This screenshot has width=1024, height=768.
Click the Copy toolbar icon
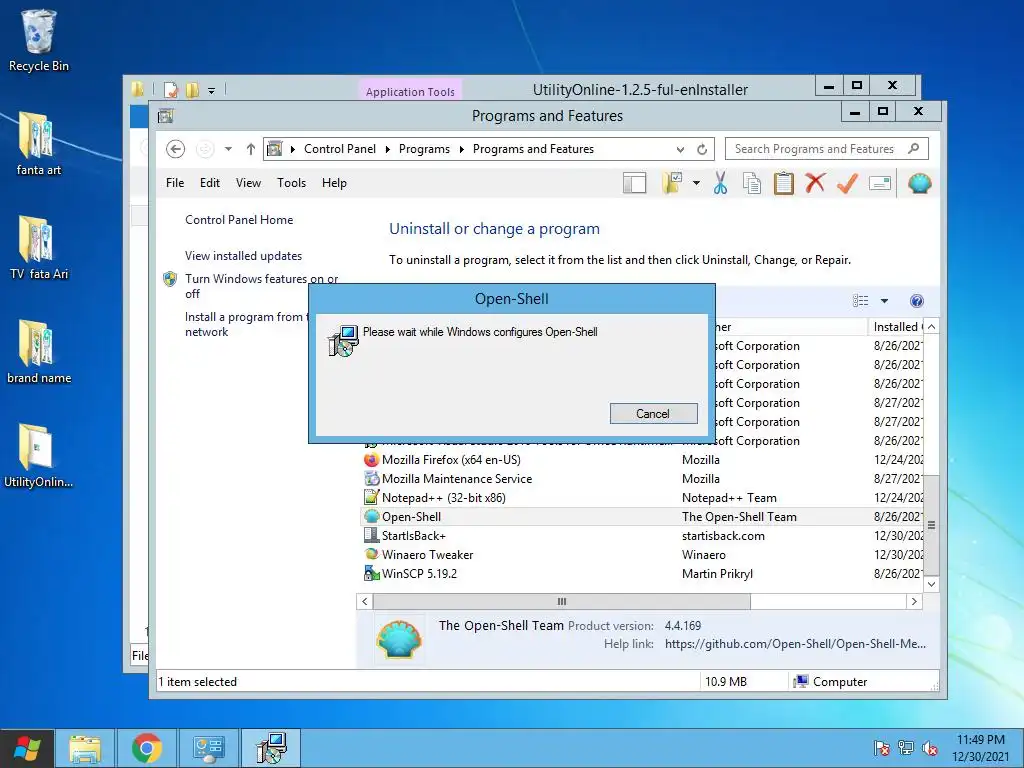[752, 184]
